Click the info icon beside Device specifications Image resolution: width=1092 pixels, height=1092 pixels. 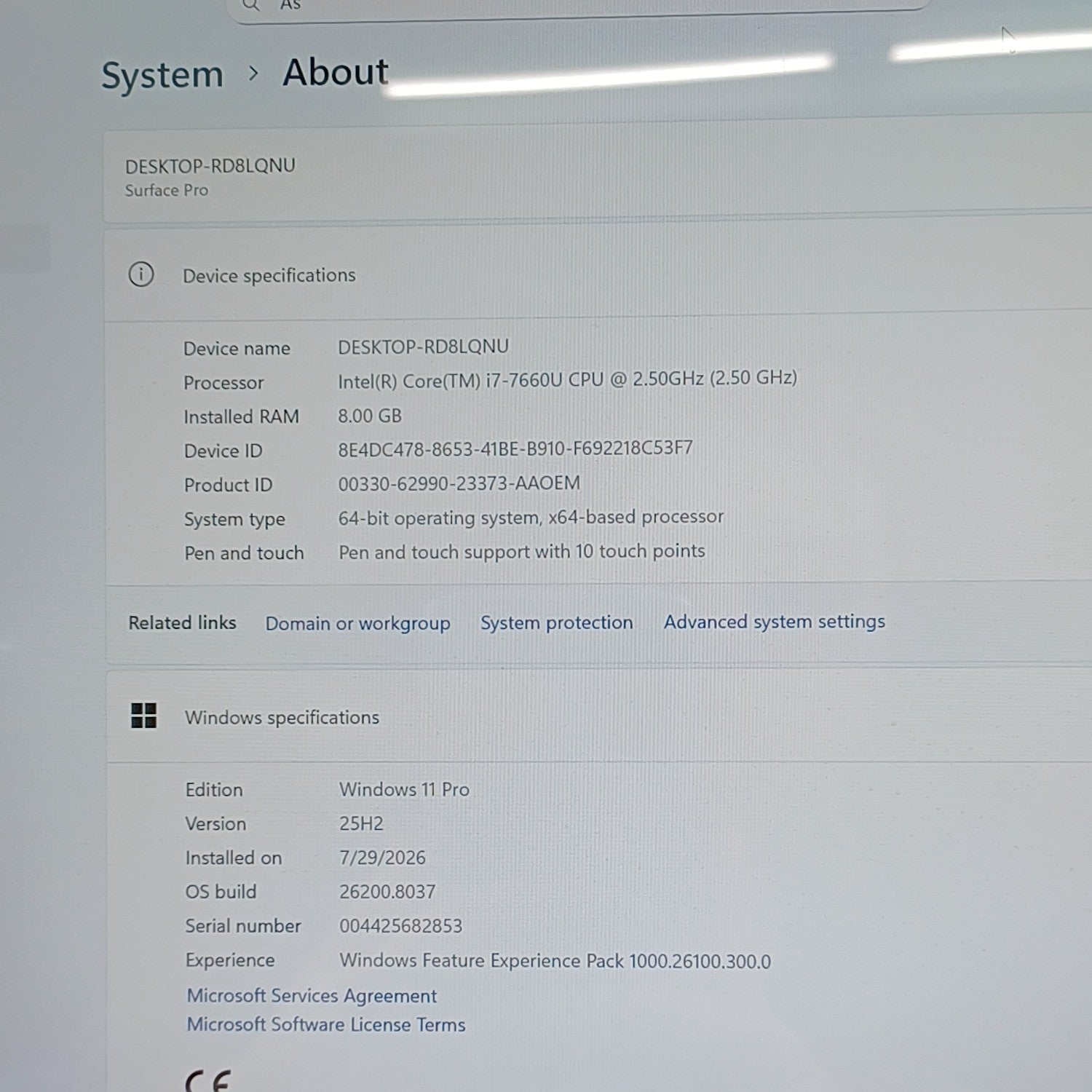tap(141, 274)
